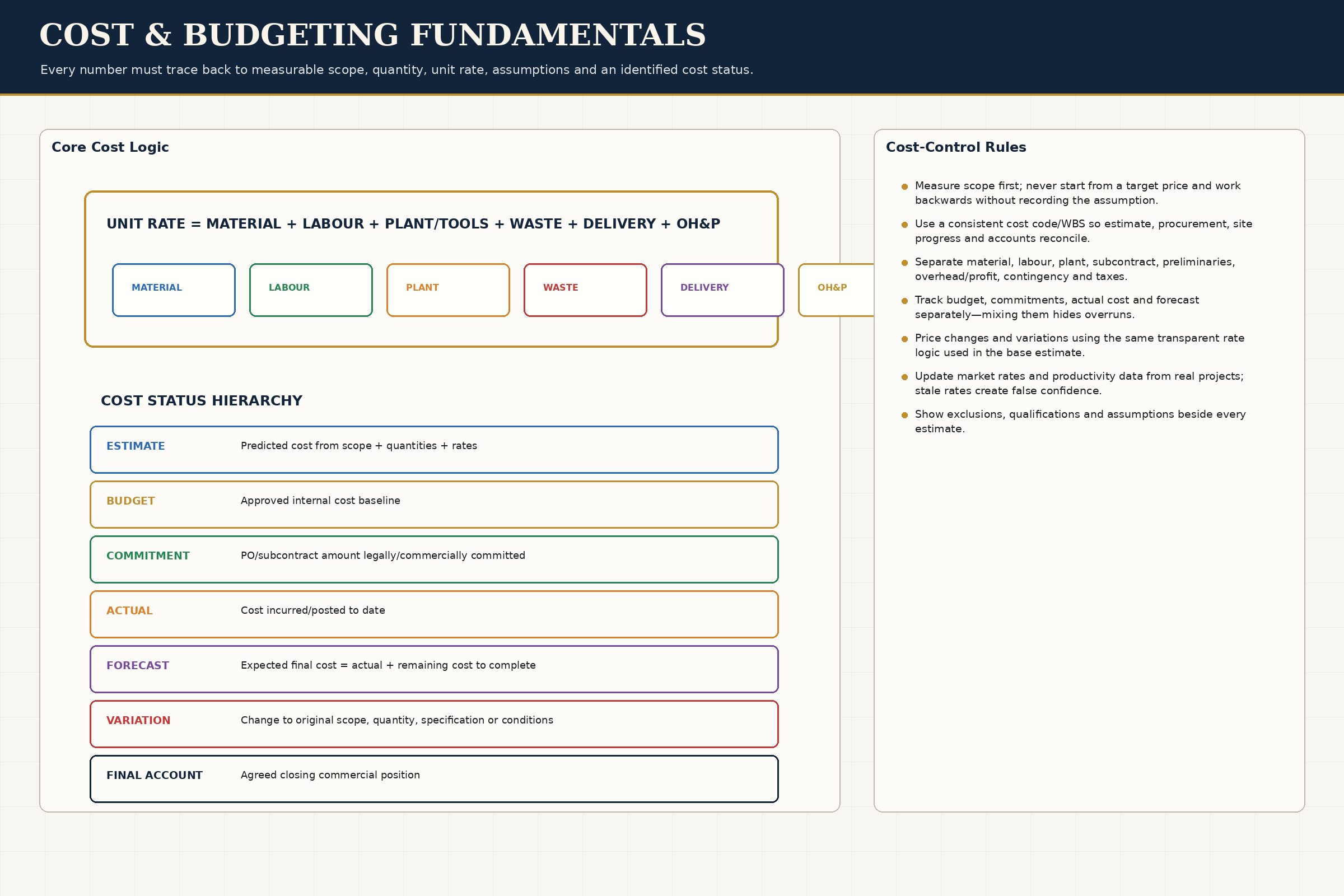
Task: Click the OH&P component box
Action: pyautogui.click(x=837, y=290)
